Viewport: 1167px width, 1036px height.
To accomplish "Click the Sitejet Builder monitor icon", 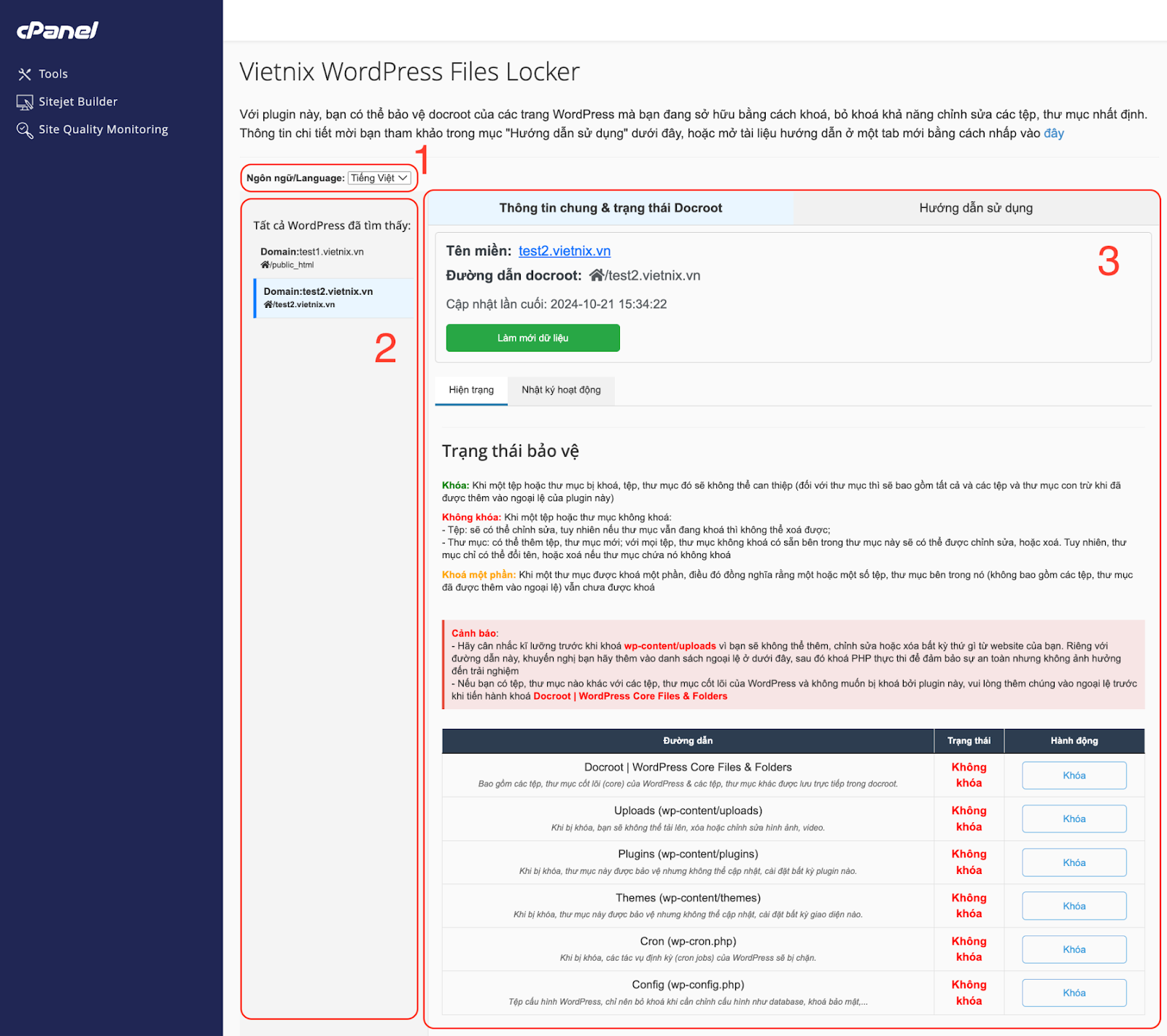I will click(25, 102).
